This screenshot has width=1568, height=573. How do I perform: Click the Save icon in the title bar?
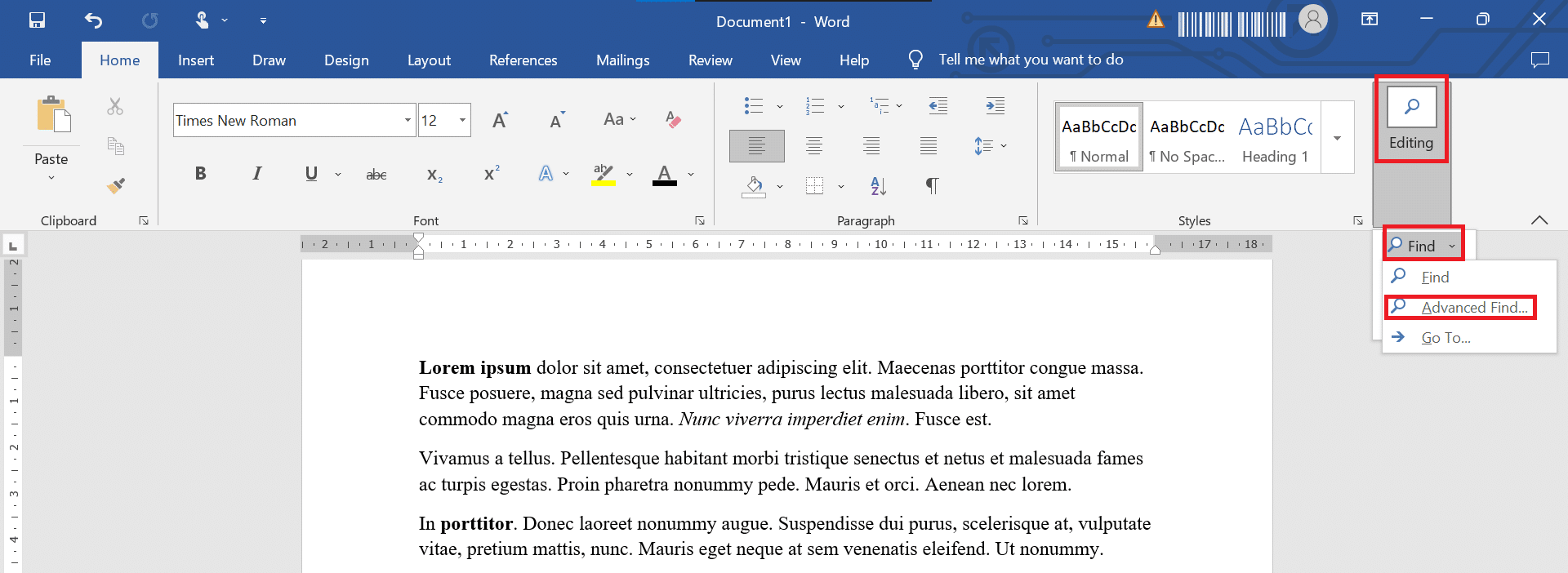(x=37, y=20)
